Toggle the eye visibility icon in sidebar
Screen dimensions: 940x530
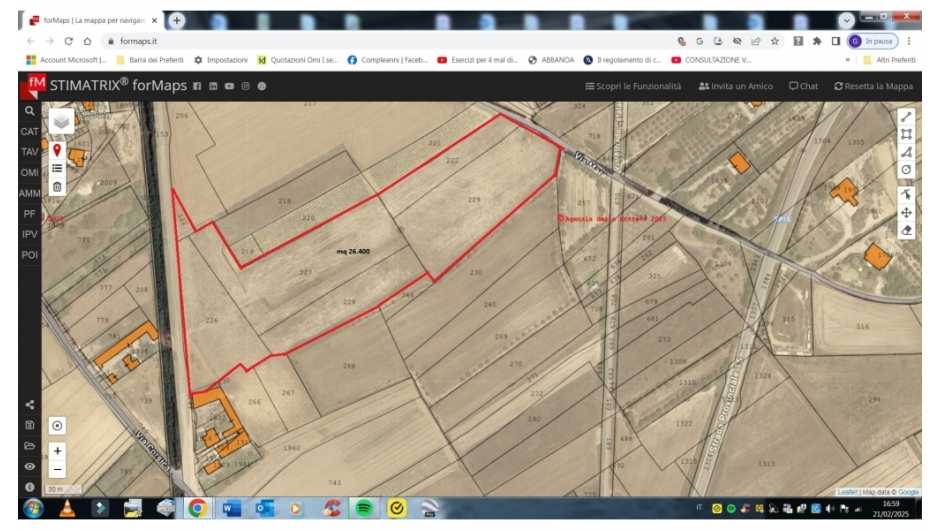click(29, 466)
